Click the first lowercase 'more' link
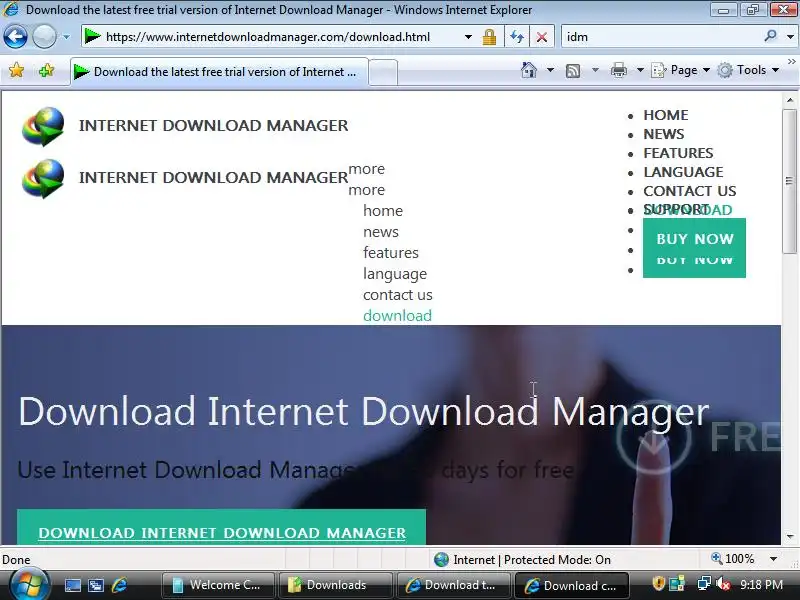The width and height of the screenshot is (800, 600). 366,169
